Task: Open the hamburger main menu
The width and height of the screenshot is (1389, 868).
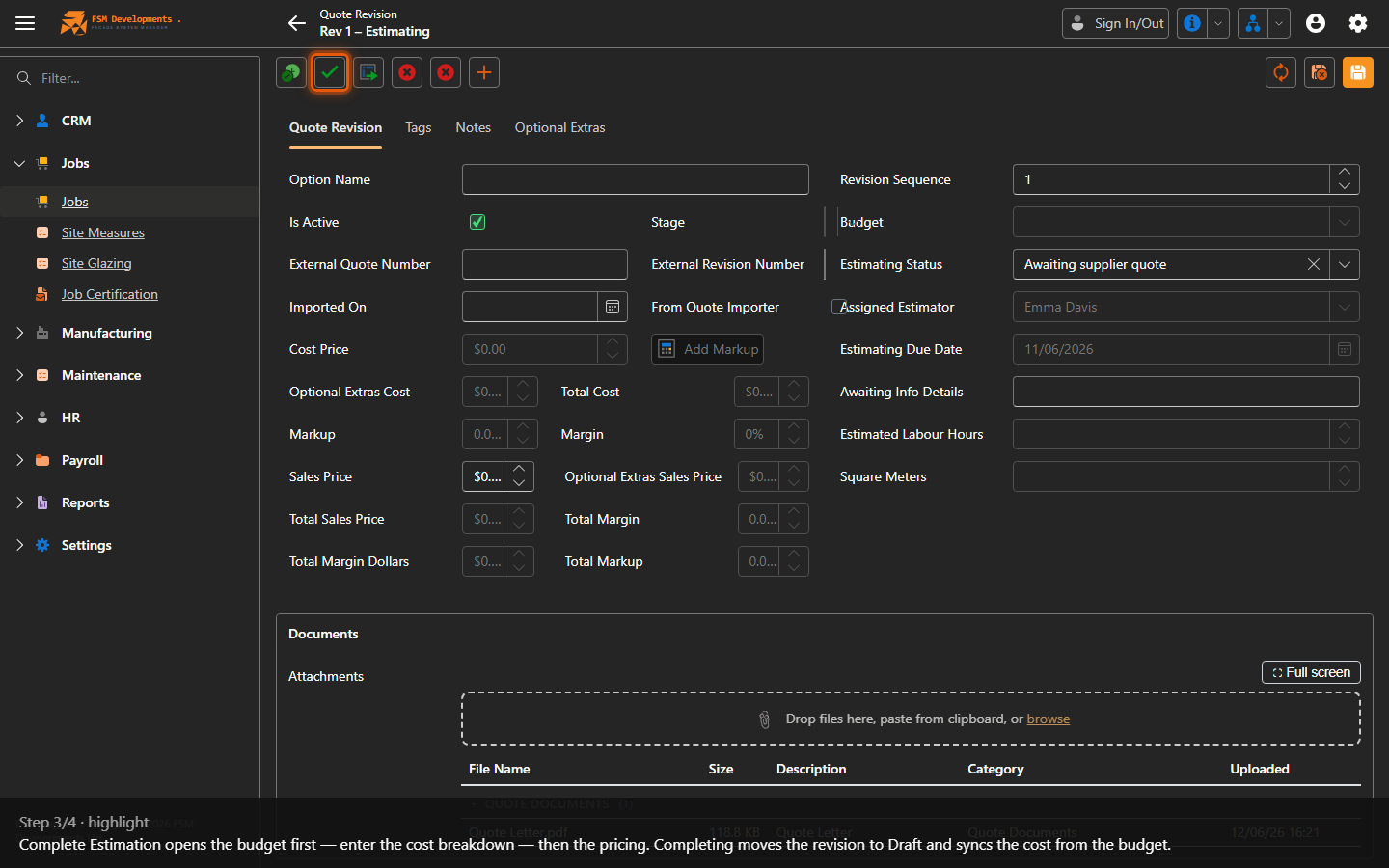Action: tap(25, 23)
